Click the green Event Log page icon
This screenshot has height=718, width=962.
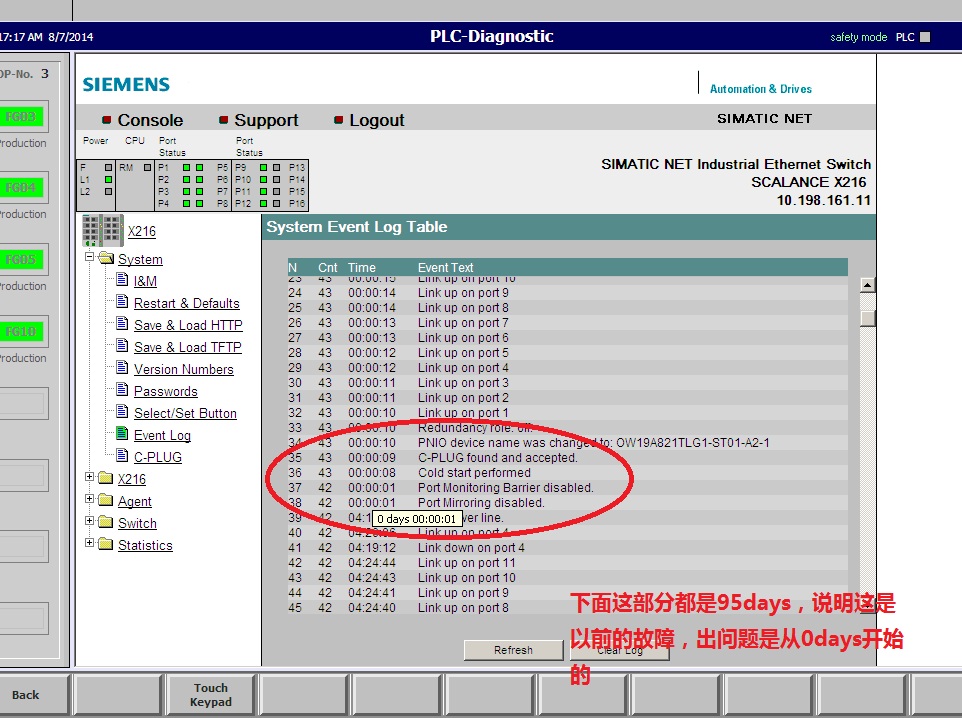(122, 434)
